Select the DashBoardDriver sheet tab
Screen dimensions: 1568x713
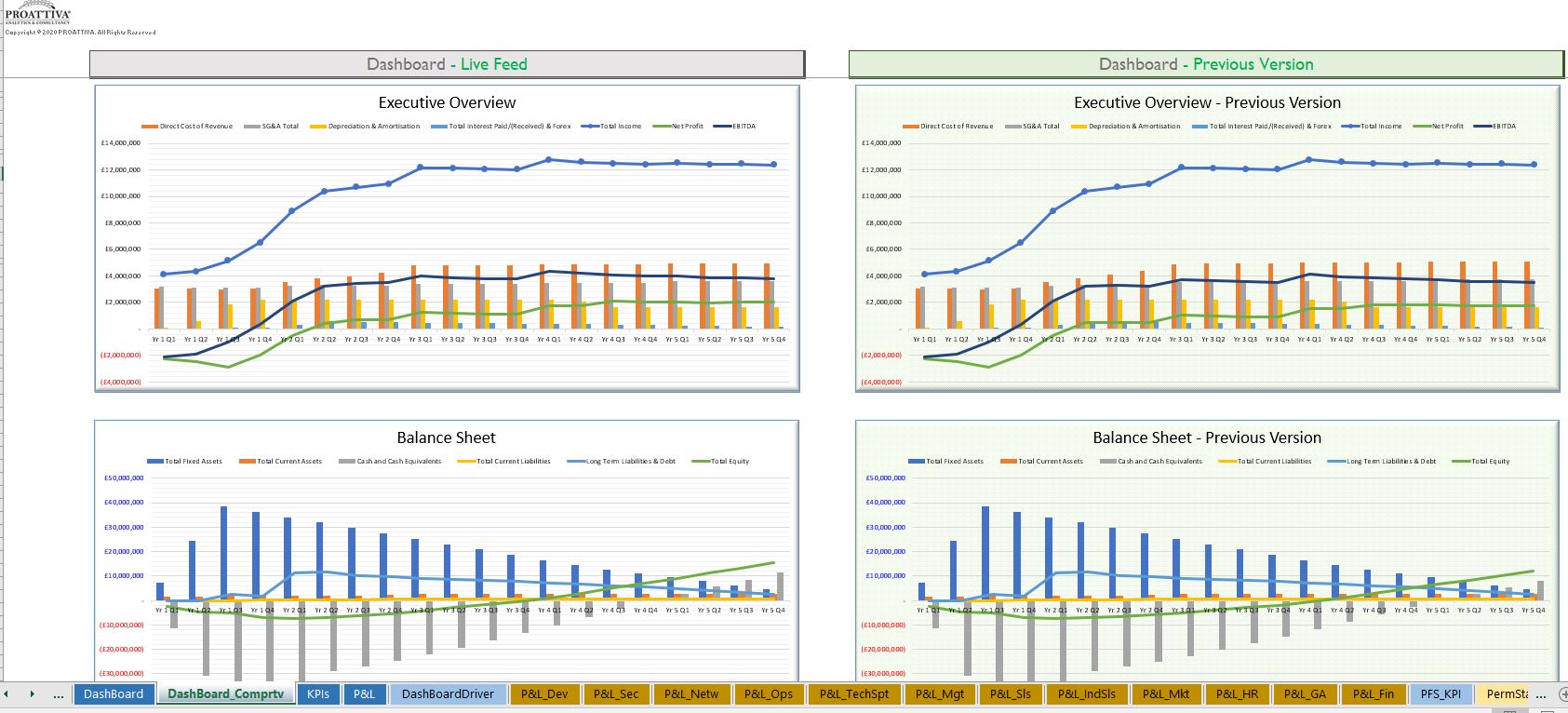point(448,694)
